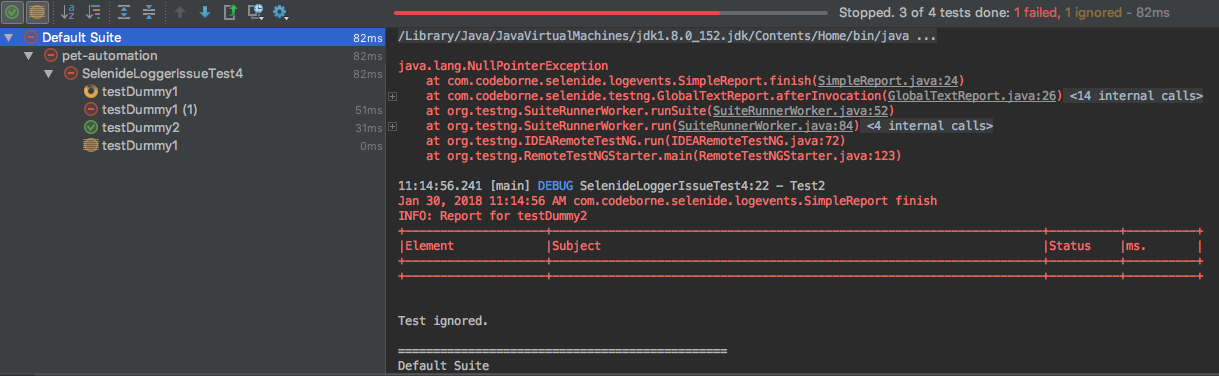Click failed icon next to SelenideLoggerIssueTest4

click(x=70, y=74)
